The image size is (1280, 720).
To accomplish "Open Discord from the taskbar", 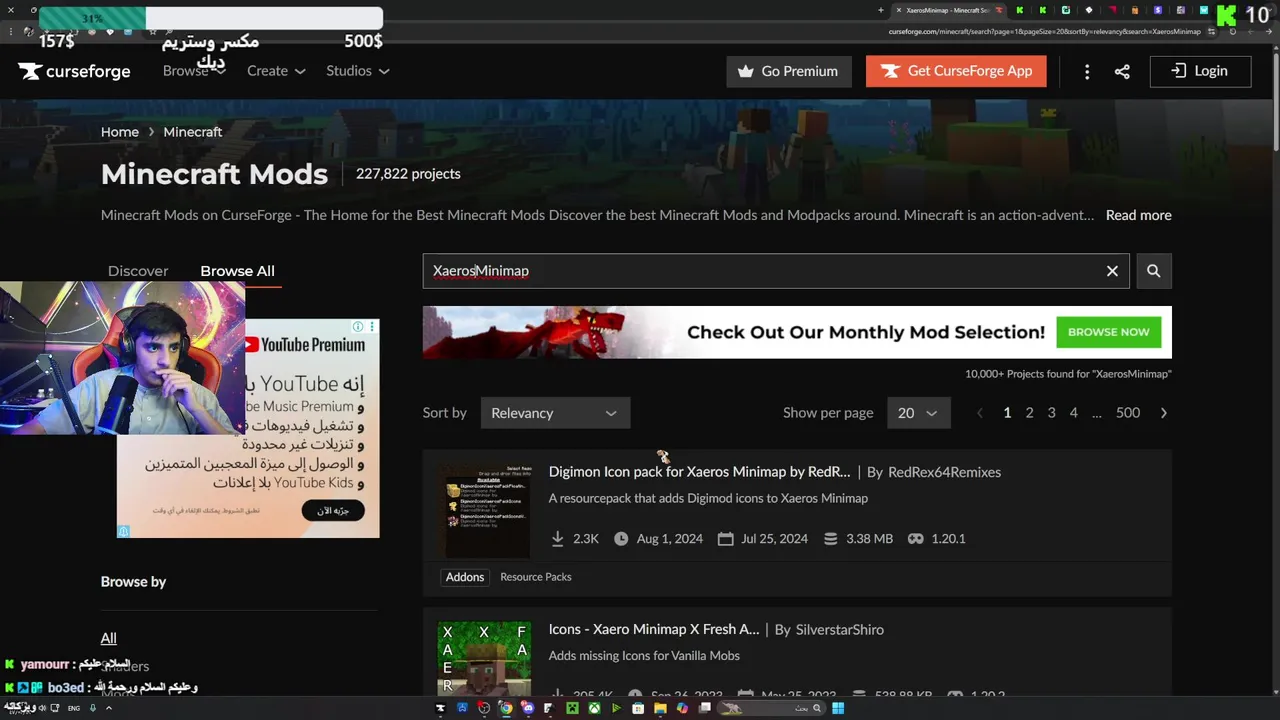I will (528, 708).
